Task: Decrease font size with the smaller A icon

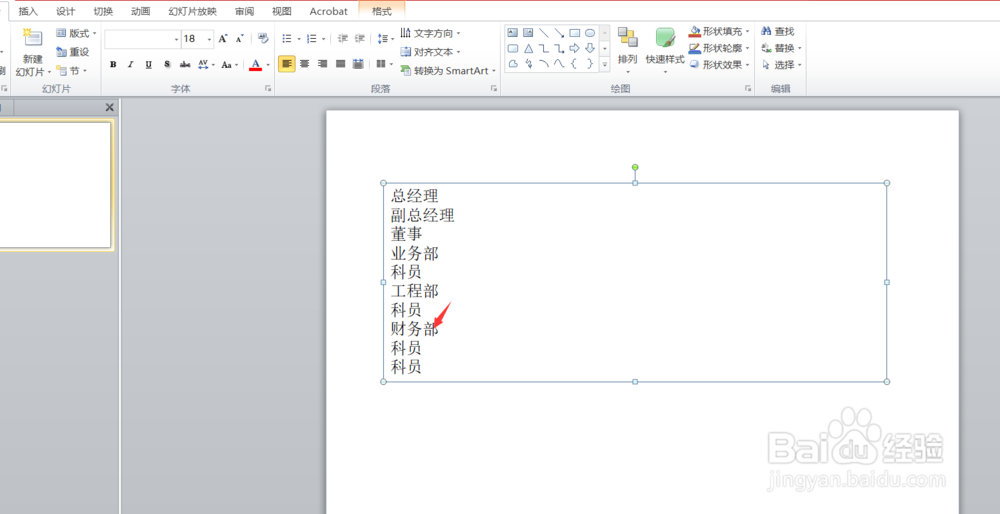Action: tap(239, 39)
